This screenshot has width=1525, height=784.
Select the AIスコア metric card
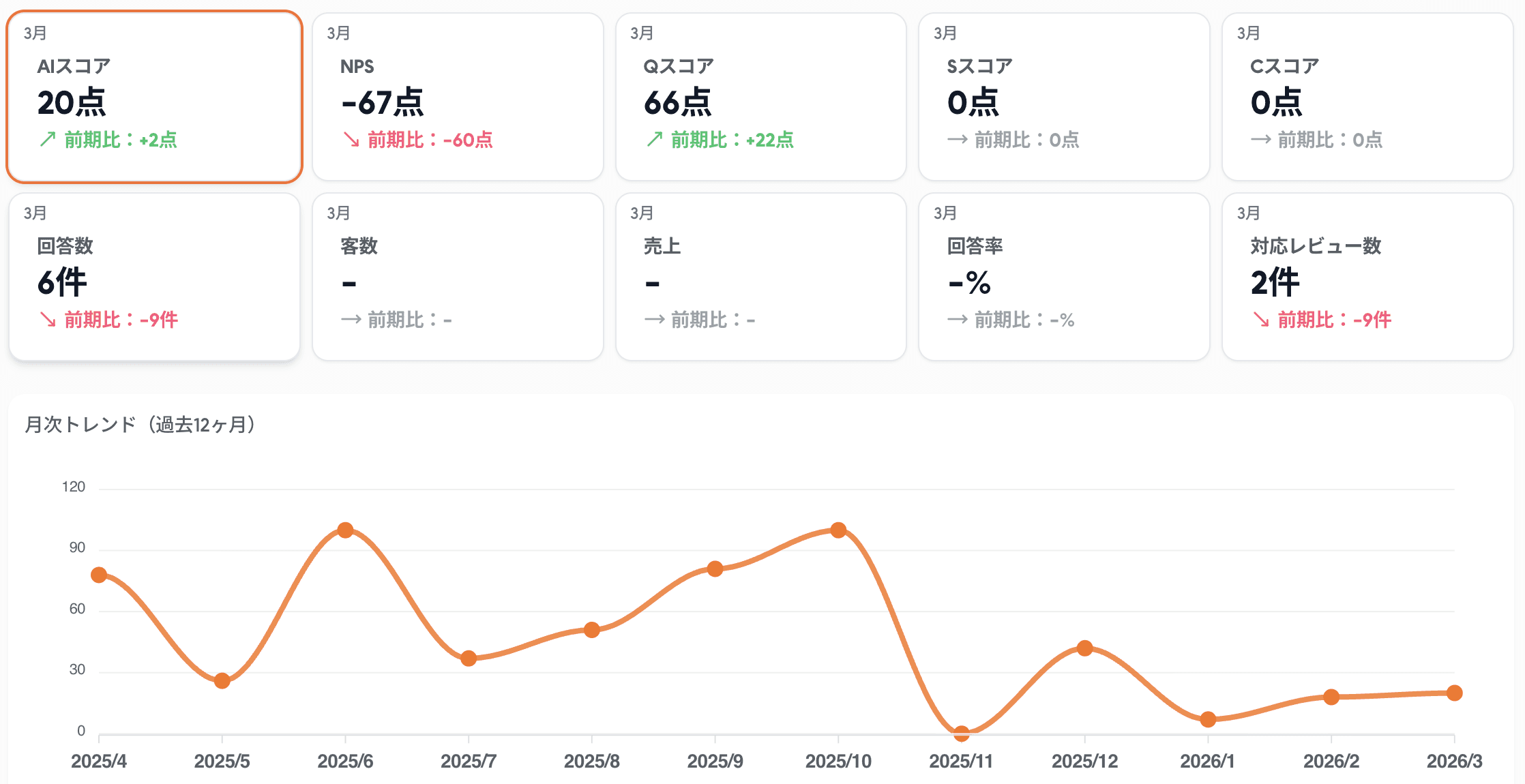(154, 97)
